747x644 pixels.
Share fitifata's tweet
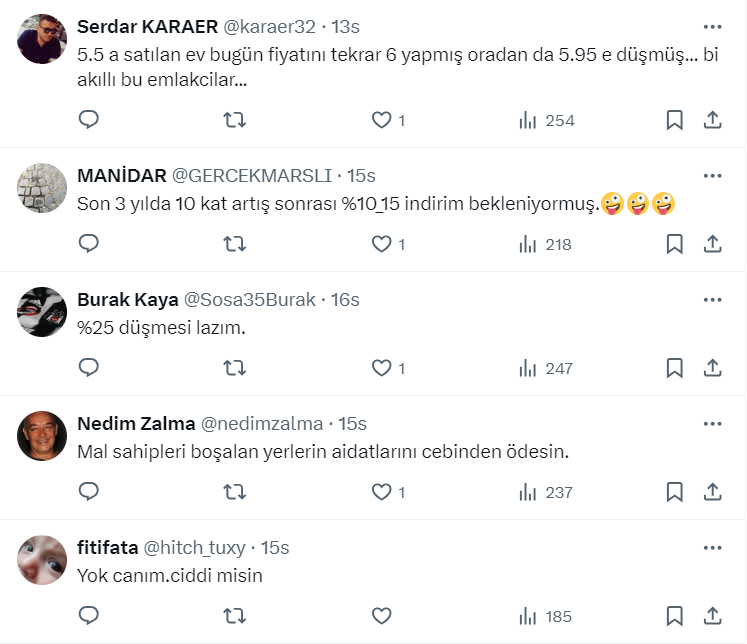pos(713,616)
